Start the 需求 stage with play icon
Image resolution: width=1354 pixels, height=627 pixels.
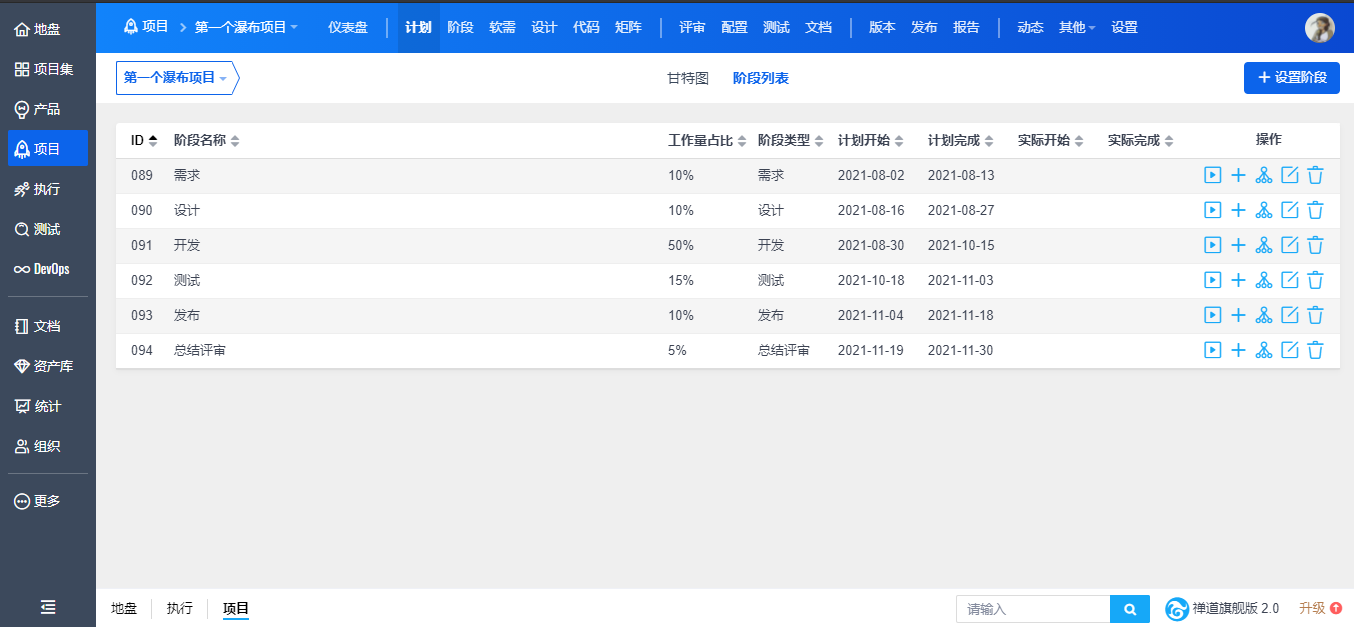(1212, 175)
